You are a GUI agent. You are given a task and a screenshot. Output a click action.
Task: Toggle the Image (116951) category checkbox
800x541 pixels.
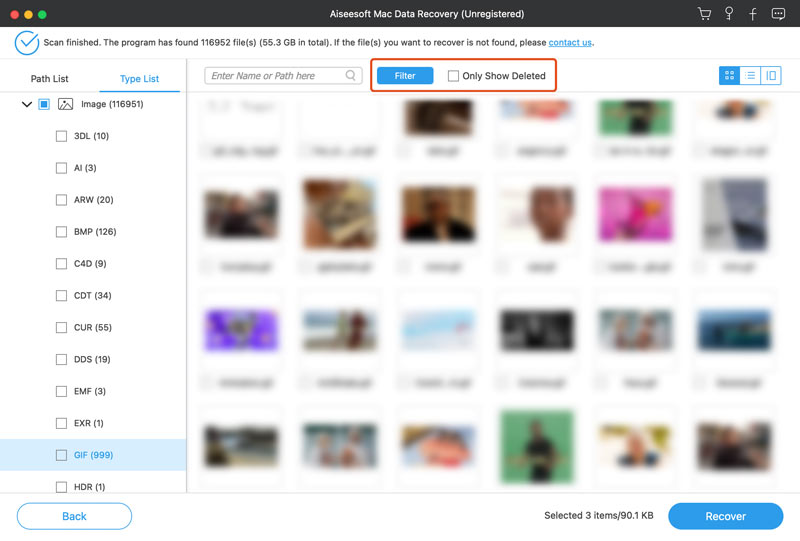(44, 104)
